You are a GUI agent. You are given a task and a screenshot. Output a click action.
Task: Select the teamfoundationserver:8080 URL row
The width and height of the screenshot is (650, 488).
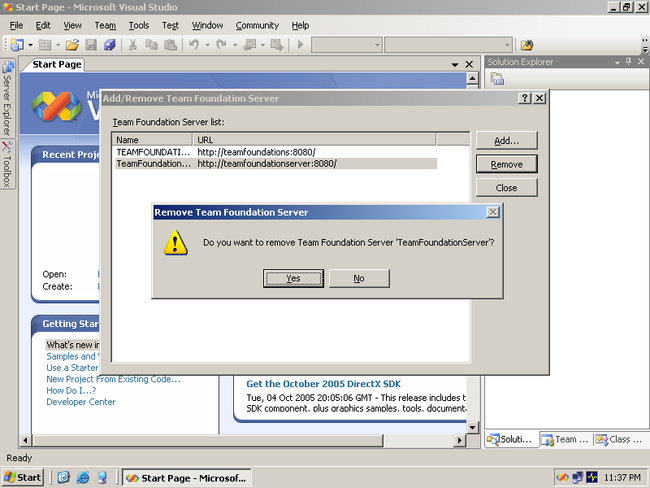pos(276,164)
